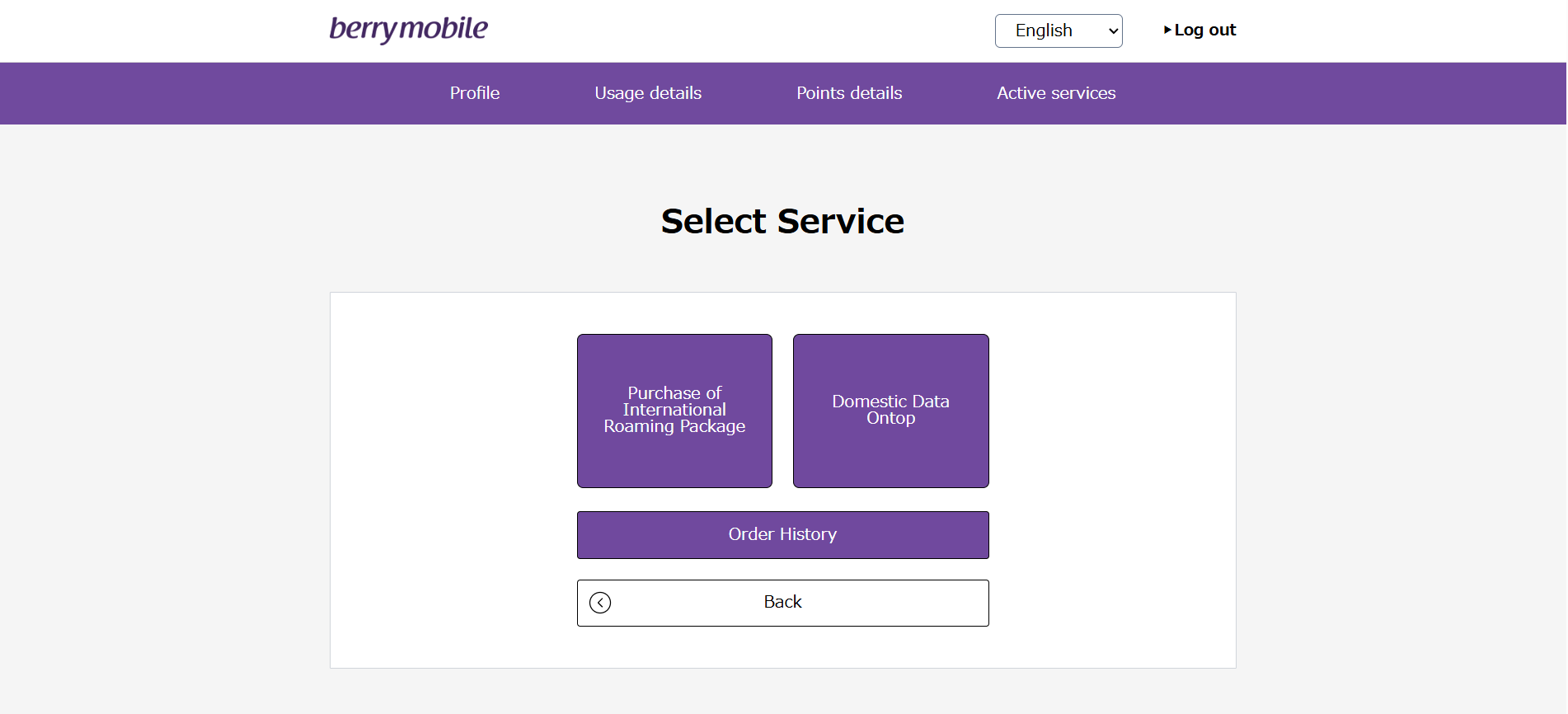
Task: Click the language selector's down-arrow chevron
Action: (x=1113, y=31)
